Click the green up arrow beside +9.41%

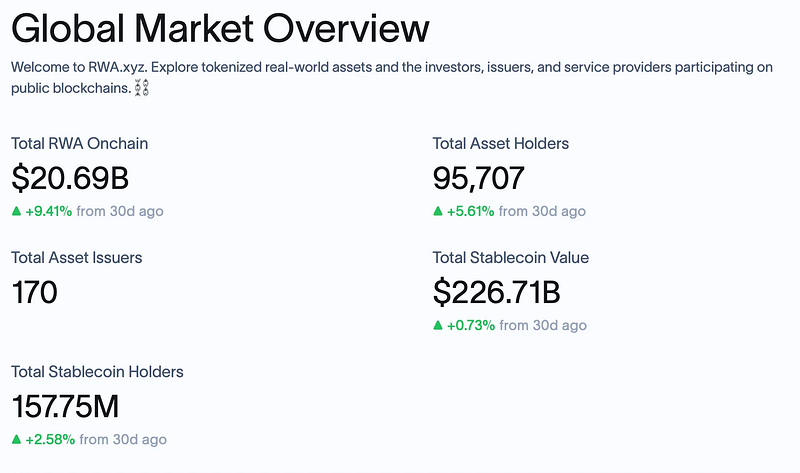click(x=17, y=211)
